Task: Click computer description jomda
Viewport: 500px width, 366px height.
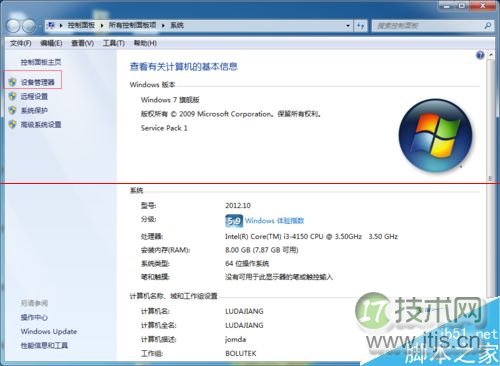Action: tap(235, 339)
